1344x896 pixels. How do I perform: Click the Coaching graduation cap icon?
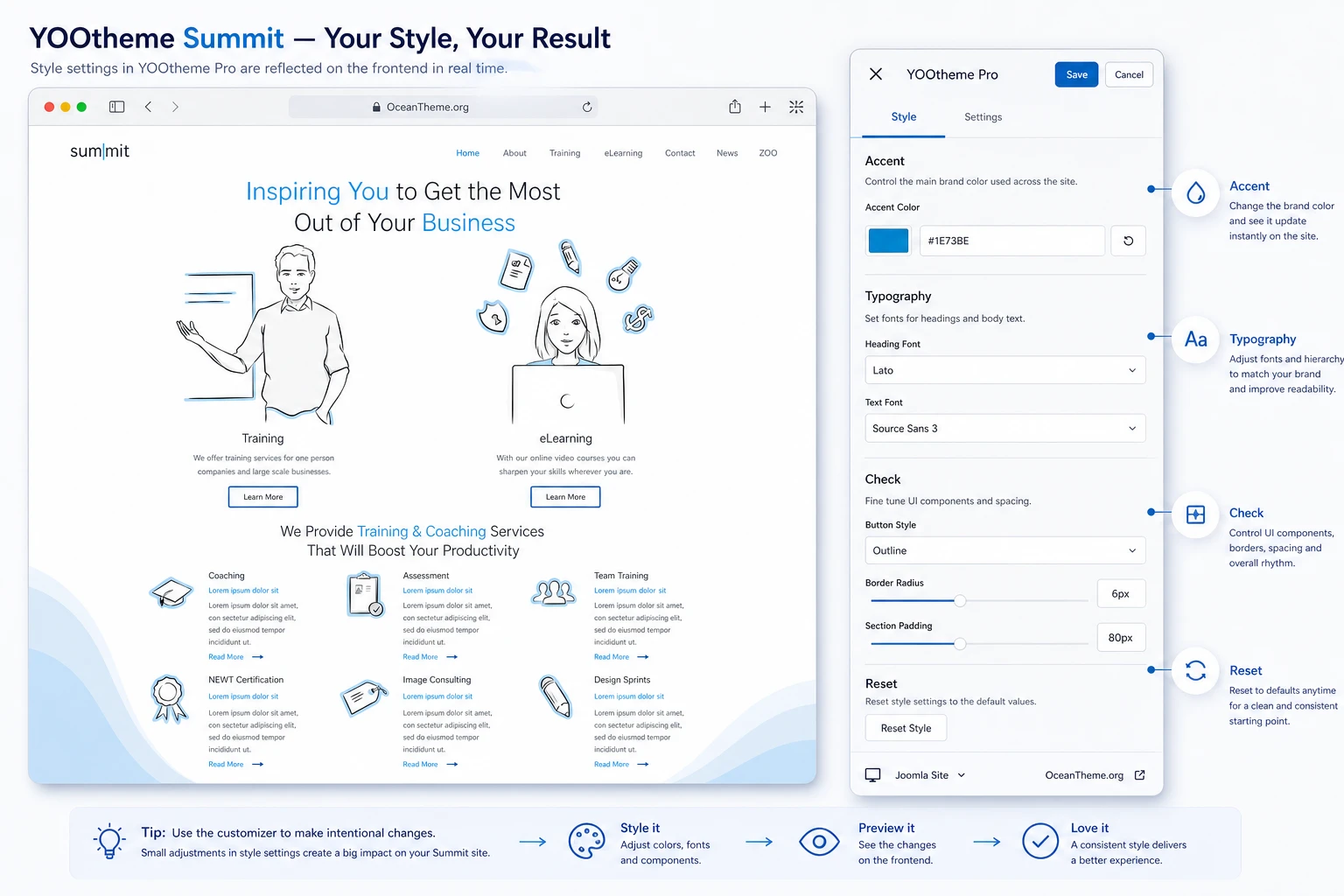coord(171,592)
